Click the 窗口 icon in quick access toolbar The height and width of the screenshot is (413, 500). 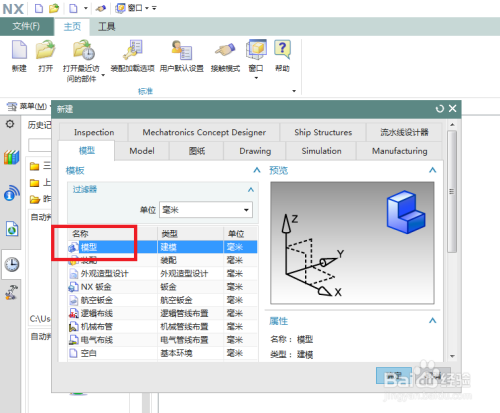[120, 8]
